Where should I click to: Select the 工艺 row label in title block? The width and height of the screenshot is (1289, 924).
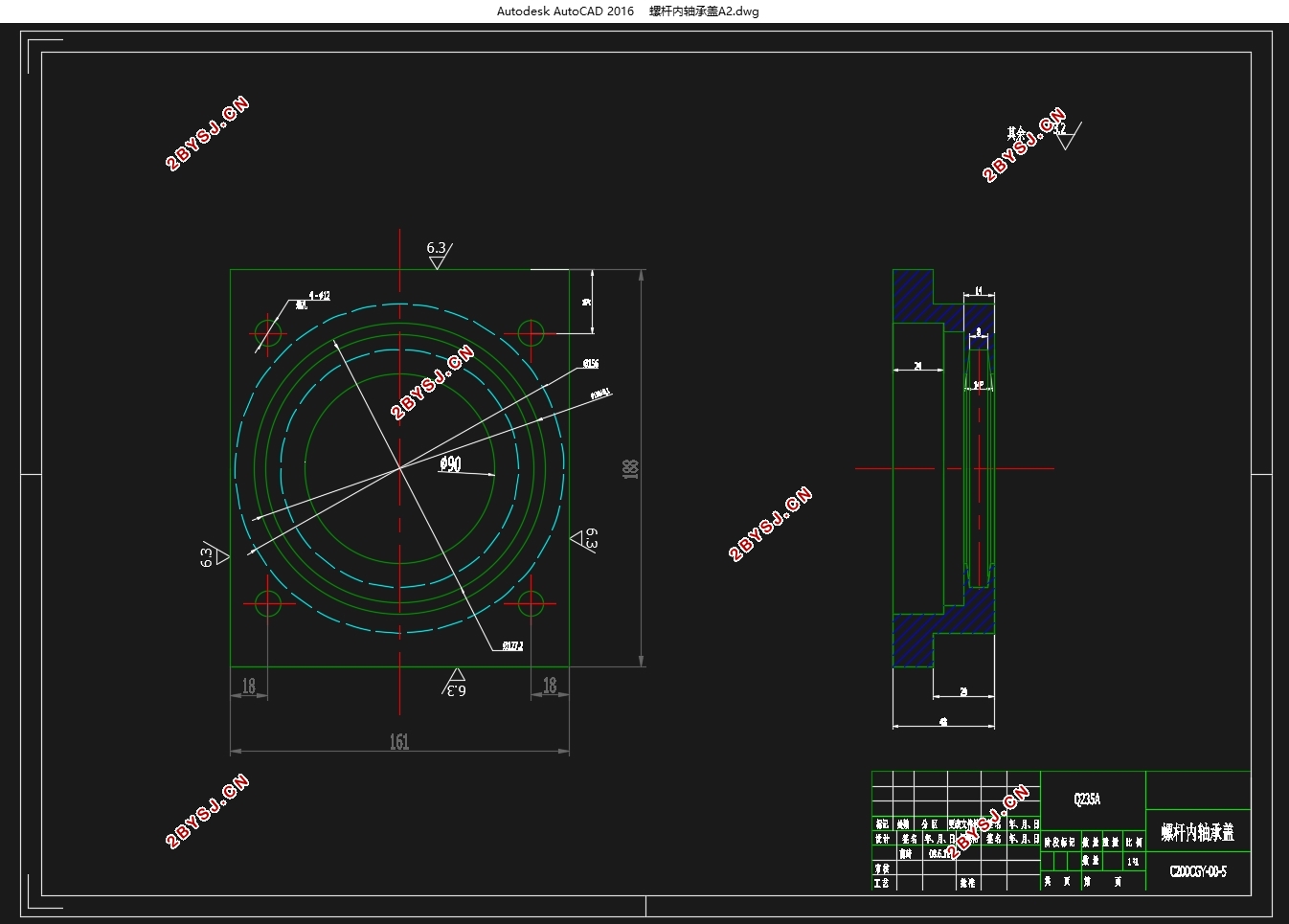point(882,882)
